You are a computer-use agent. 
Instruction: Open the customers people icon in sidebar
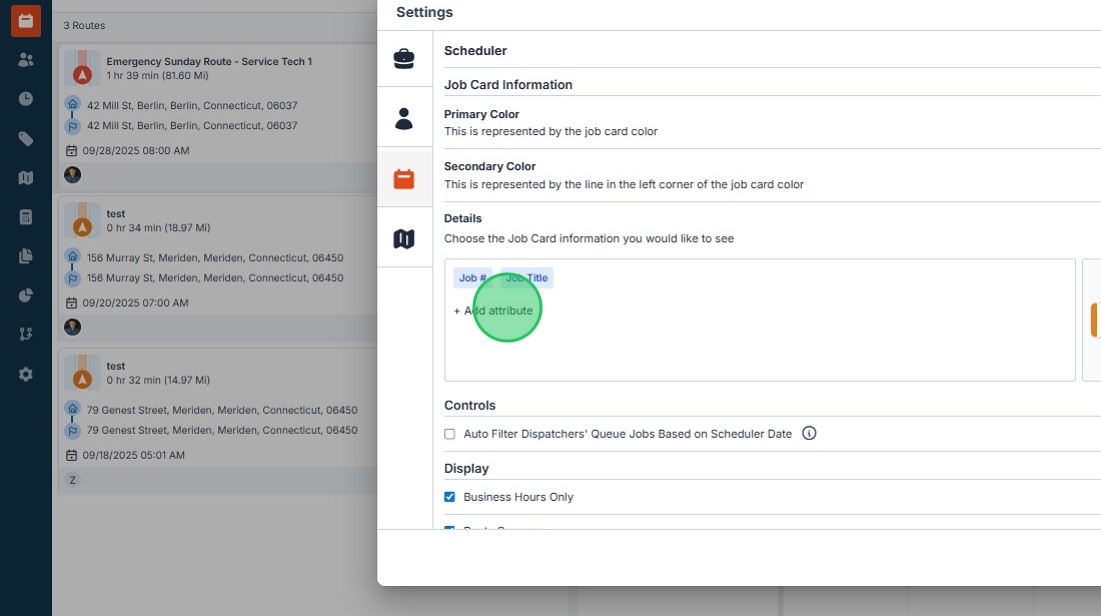[x=26, y=60]
